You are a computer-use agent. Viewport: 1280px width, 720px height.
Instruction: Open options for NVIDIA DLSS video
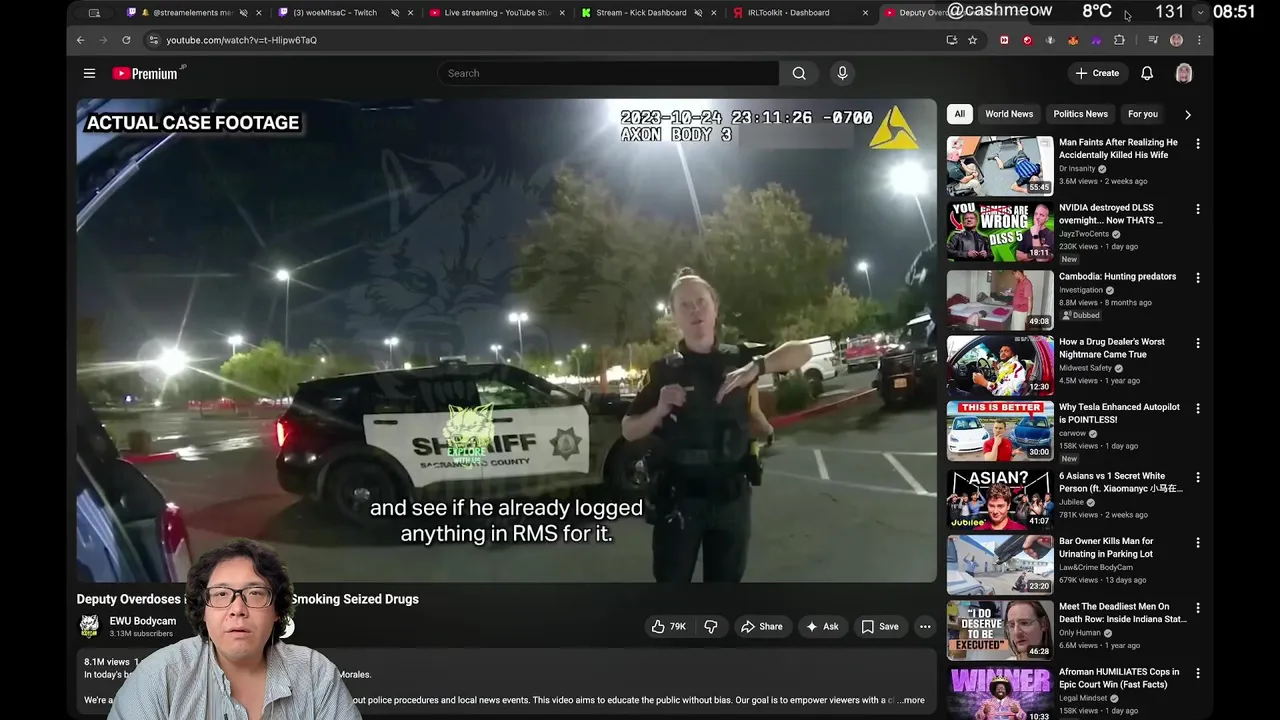1197,209
